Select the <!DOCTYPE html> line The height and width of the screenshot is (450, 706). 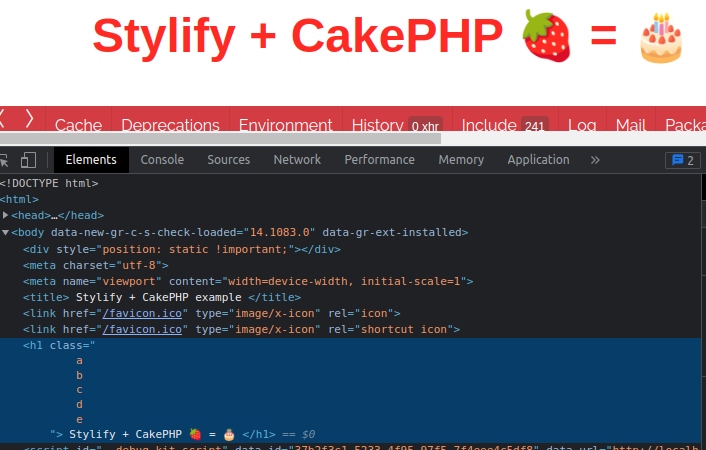[x=49, y=183]
